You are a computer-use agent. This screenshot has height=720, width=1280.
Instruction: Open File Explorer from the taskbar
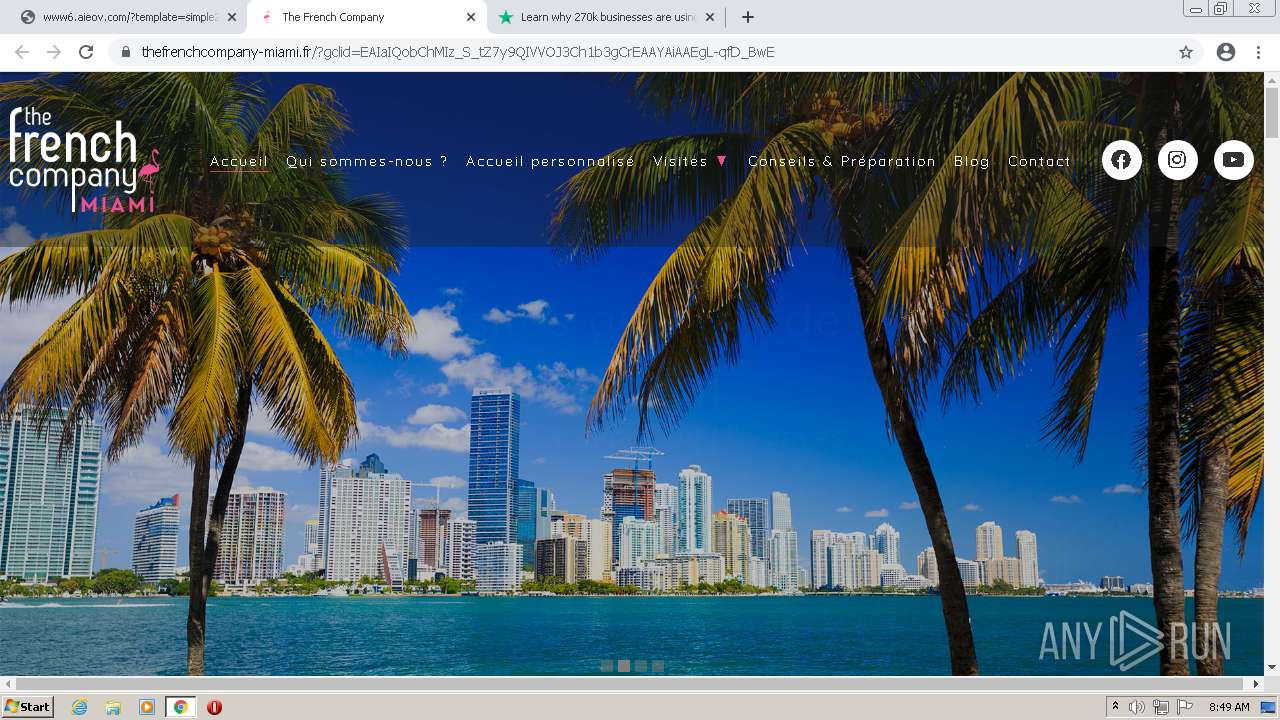click(113, 707)
